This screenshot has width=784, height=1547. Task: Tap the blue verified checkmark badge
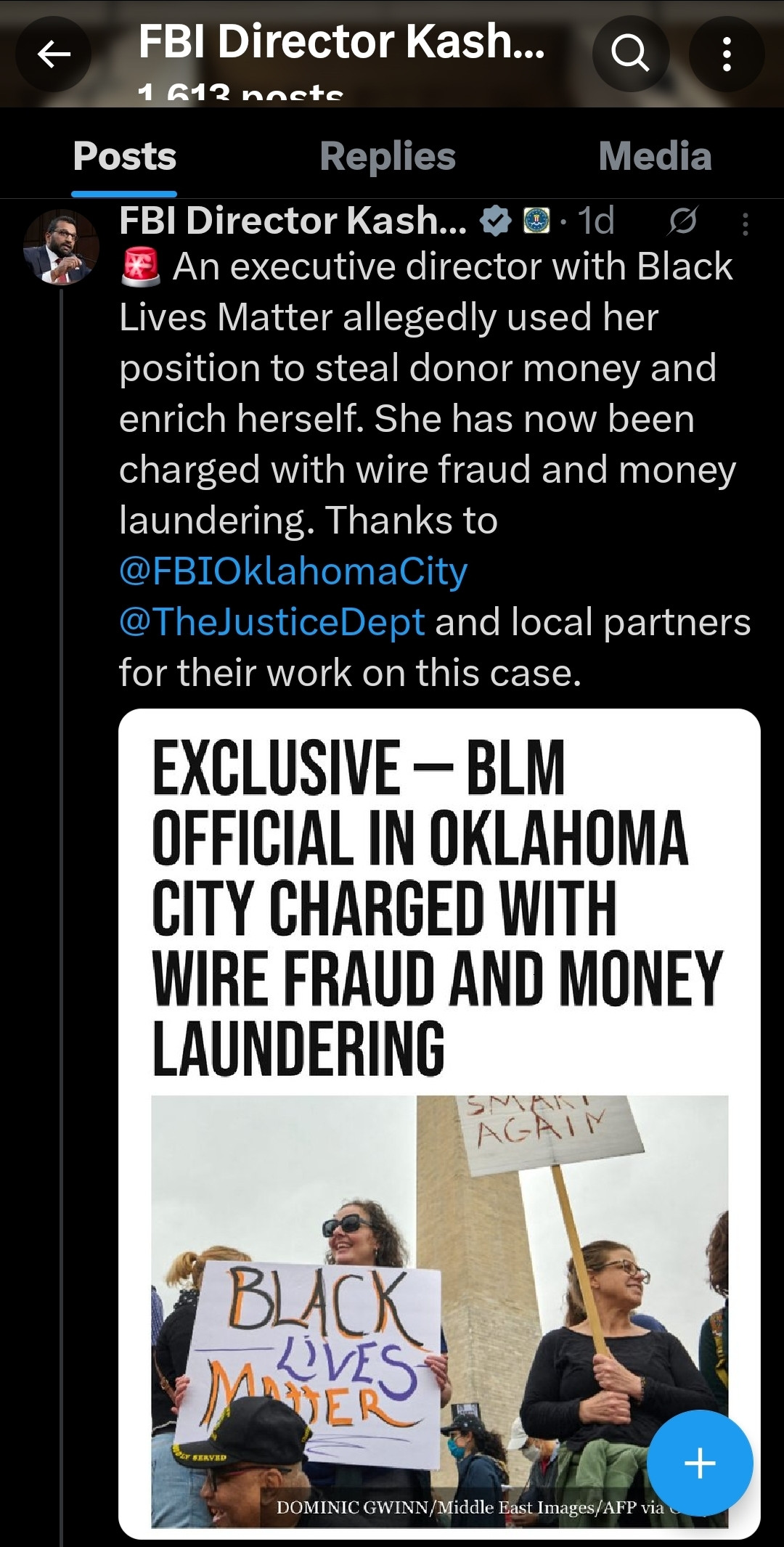point(496,221)
